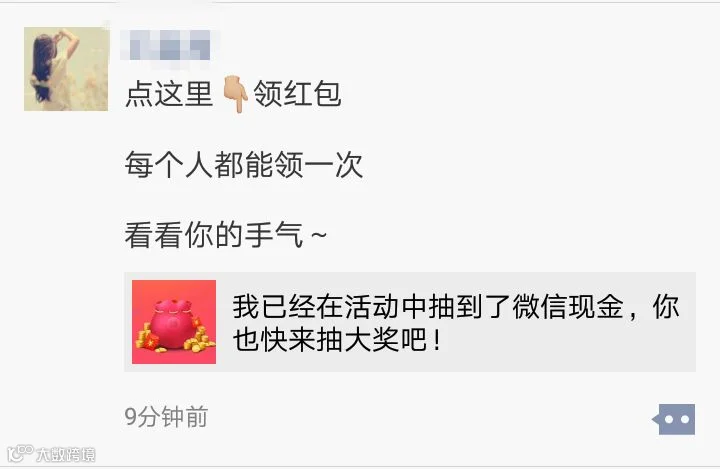
Task: Click the left dot on the comment button
Action: click(x=669, y=419)
